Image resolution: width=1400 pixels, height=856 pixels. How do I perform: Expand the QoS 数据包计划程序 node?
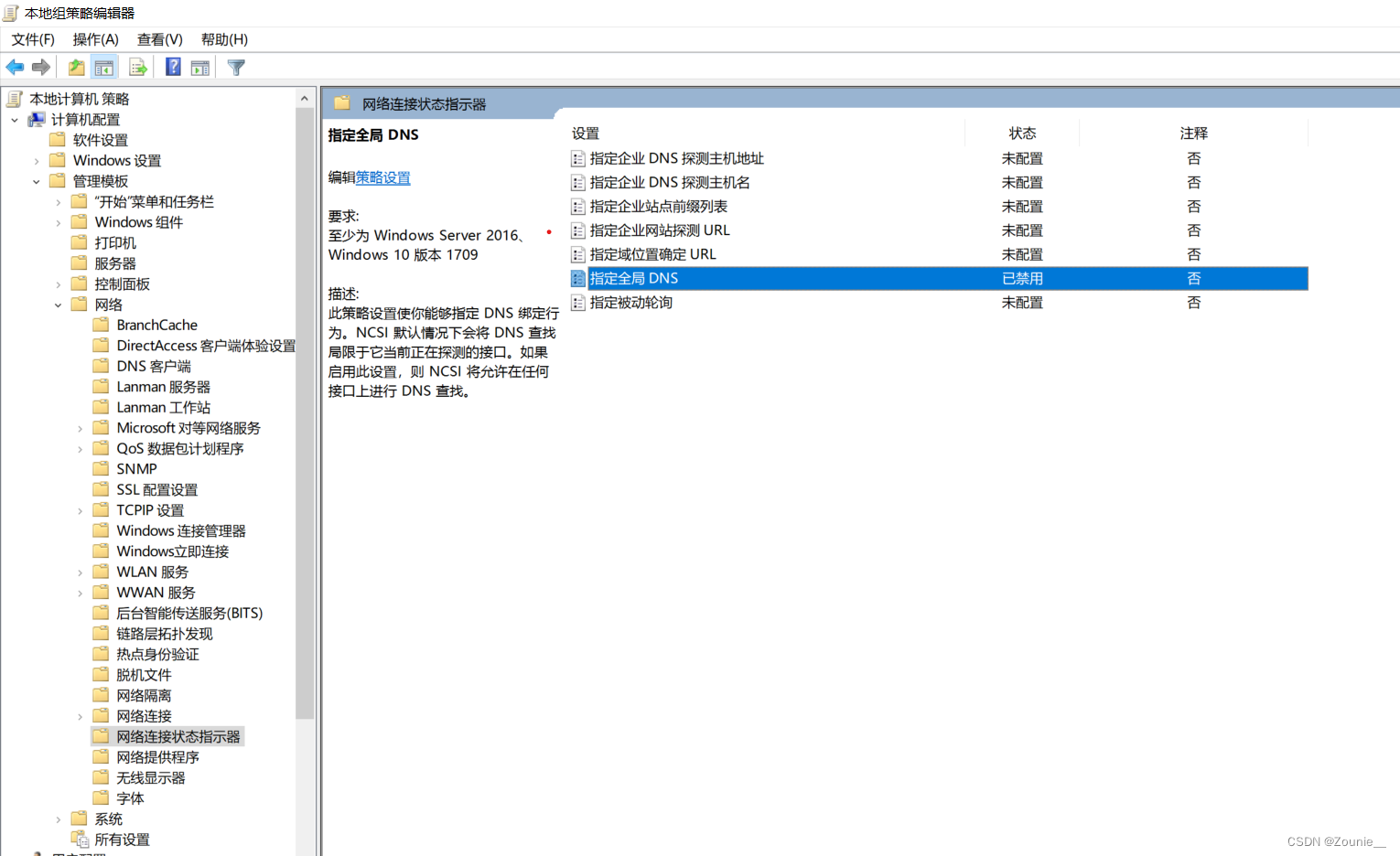(81, 449)
